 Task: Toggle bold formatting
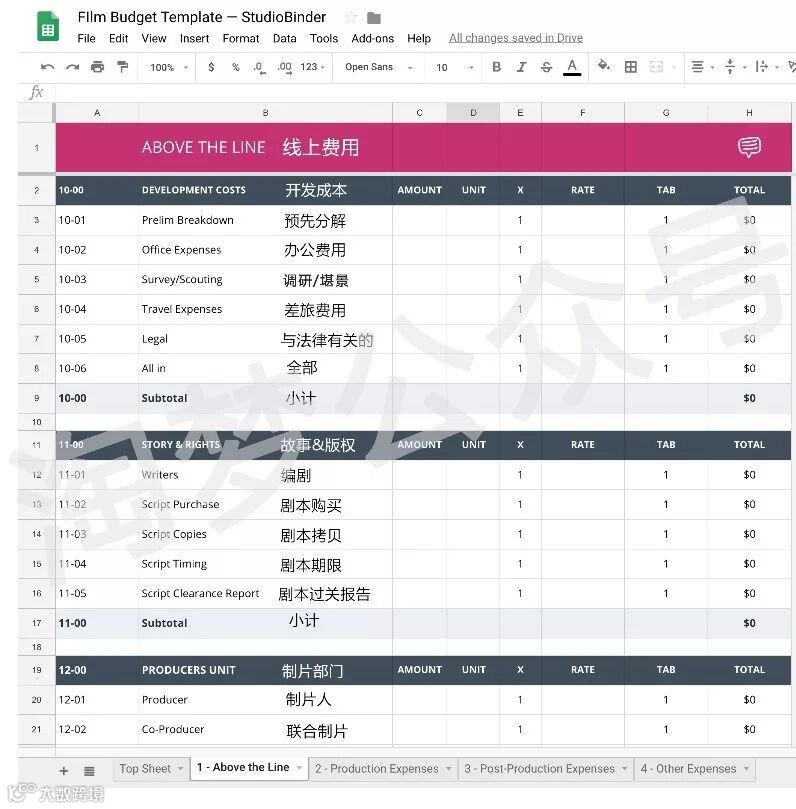[x=496, y=67]
